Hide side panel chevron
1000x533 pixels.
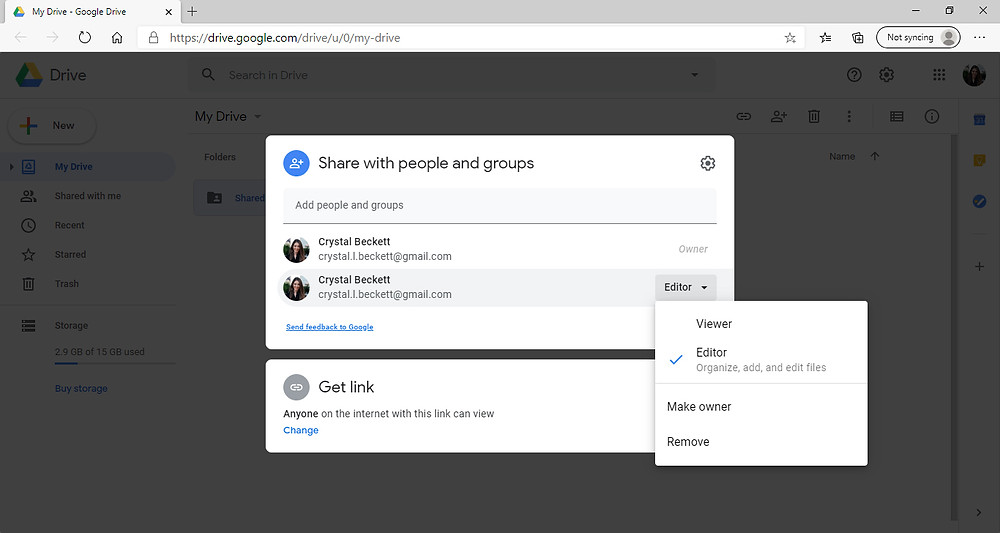979,513
